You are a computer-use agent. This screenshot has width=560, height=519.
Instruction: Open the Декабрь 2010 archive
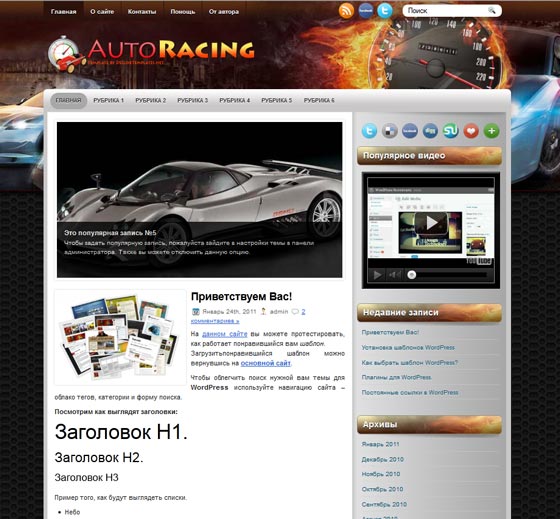coord(382,459)
